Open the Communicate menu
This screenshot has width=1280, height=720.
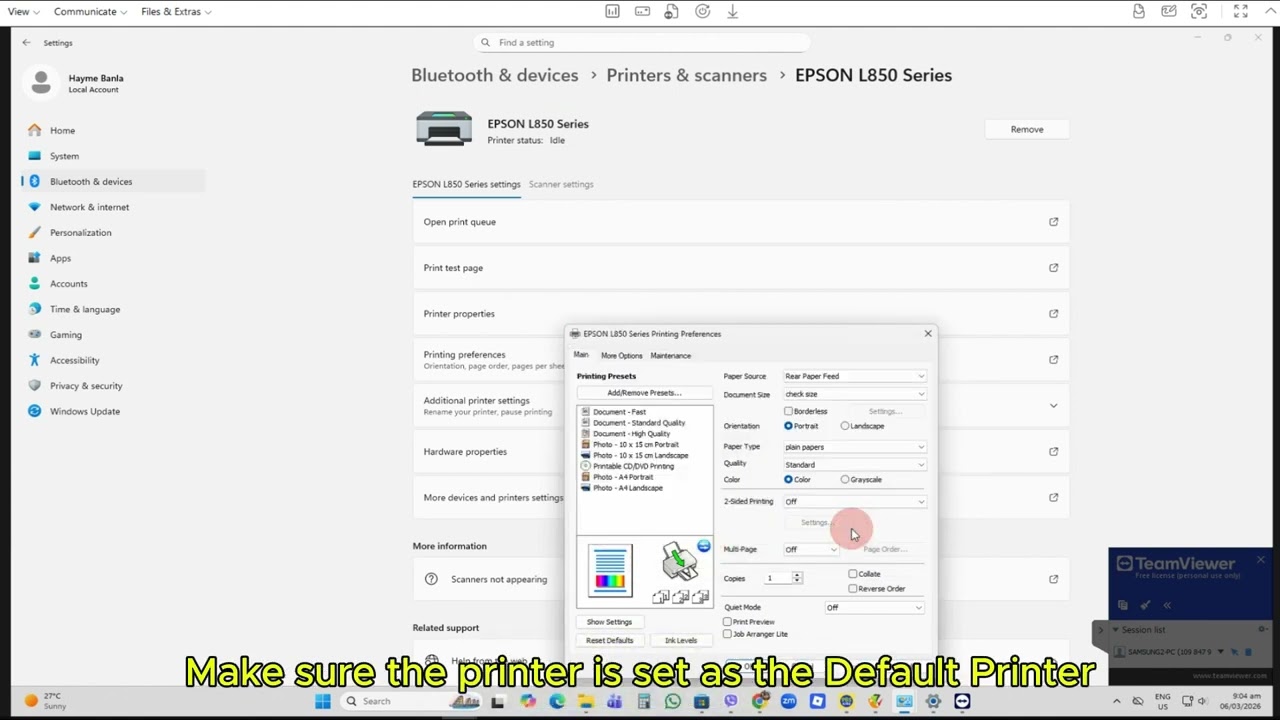[x=91, y=11]
